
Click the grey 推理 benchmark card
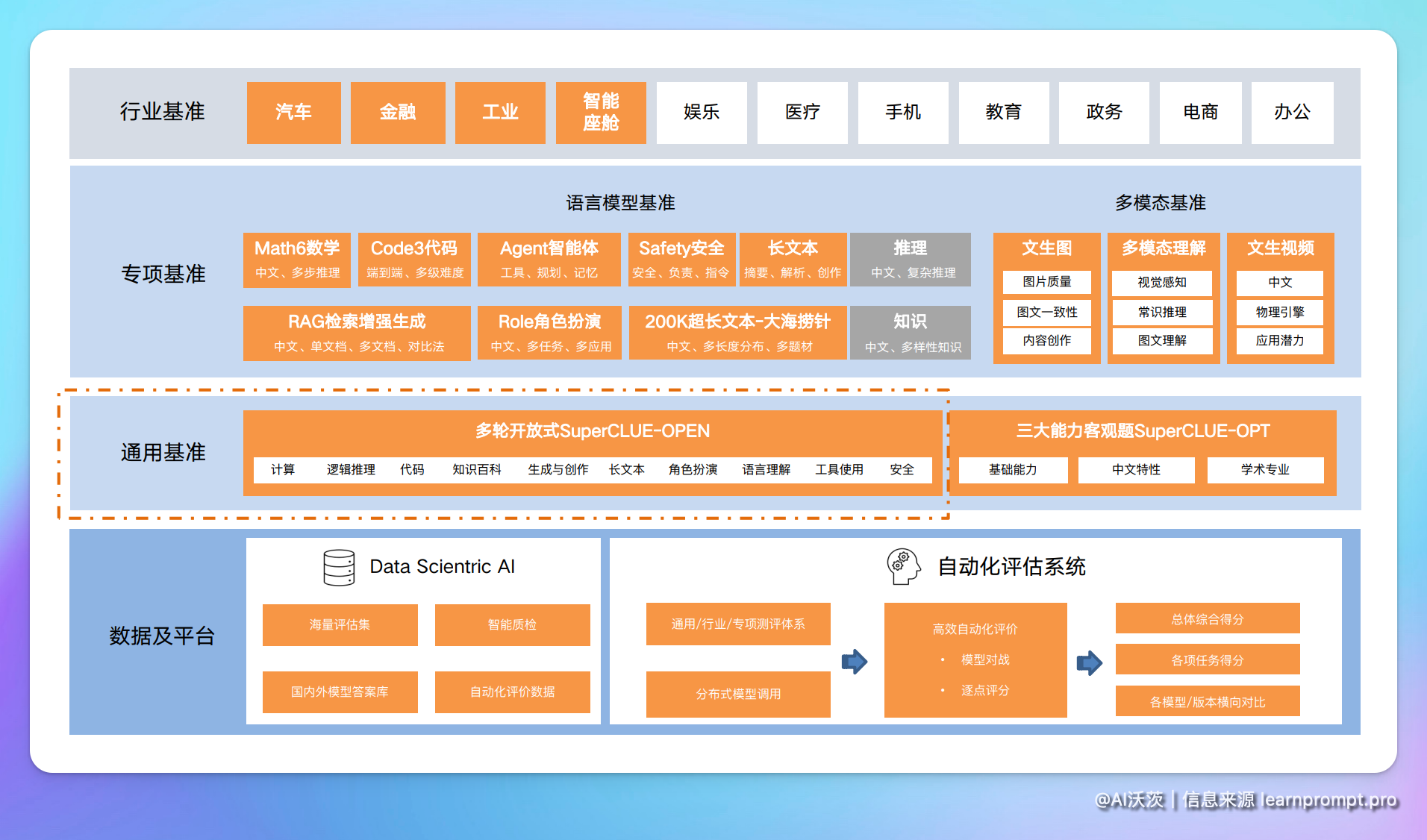[911, 260]
